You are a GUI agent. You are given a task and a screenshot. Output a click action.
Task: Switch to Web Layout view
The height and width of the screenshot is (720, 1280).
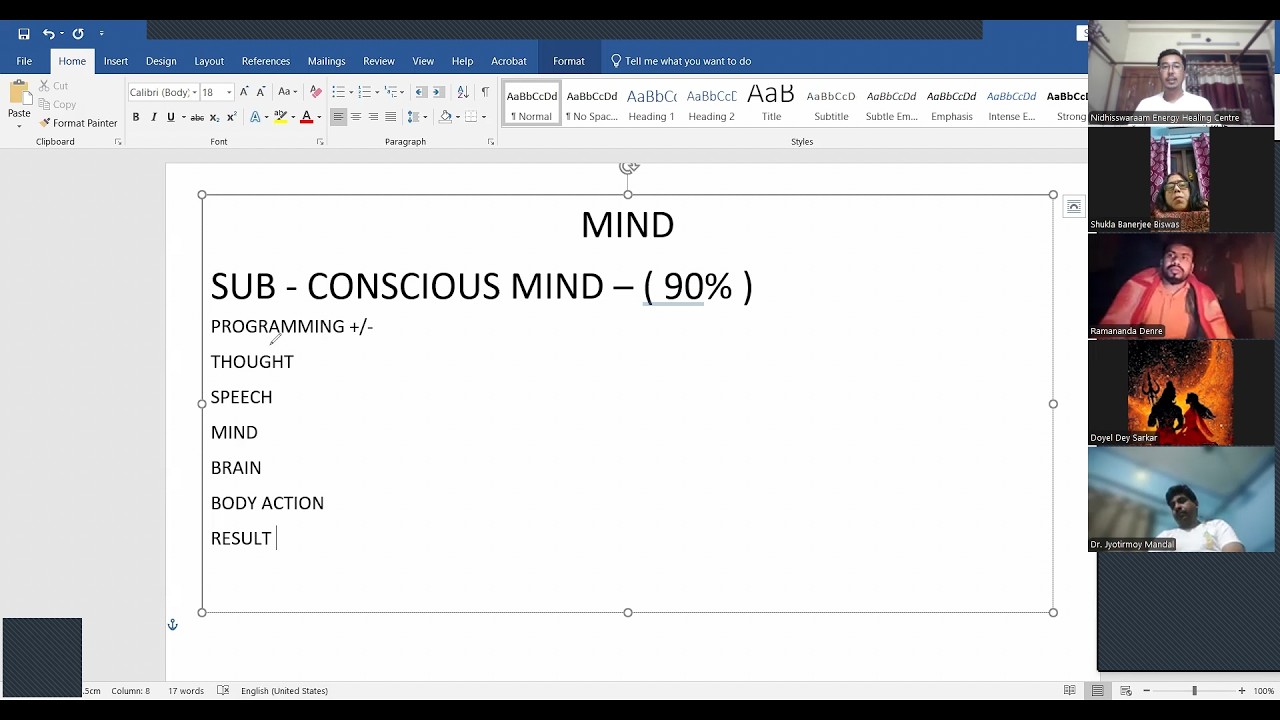pos(1126,691)
